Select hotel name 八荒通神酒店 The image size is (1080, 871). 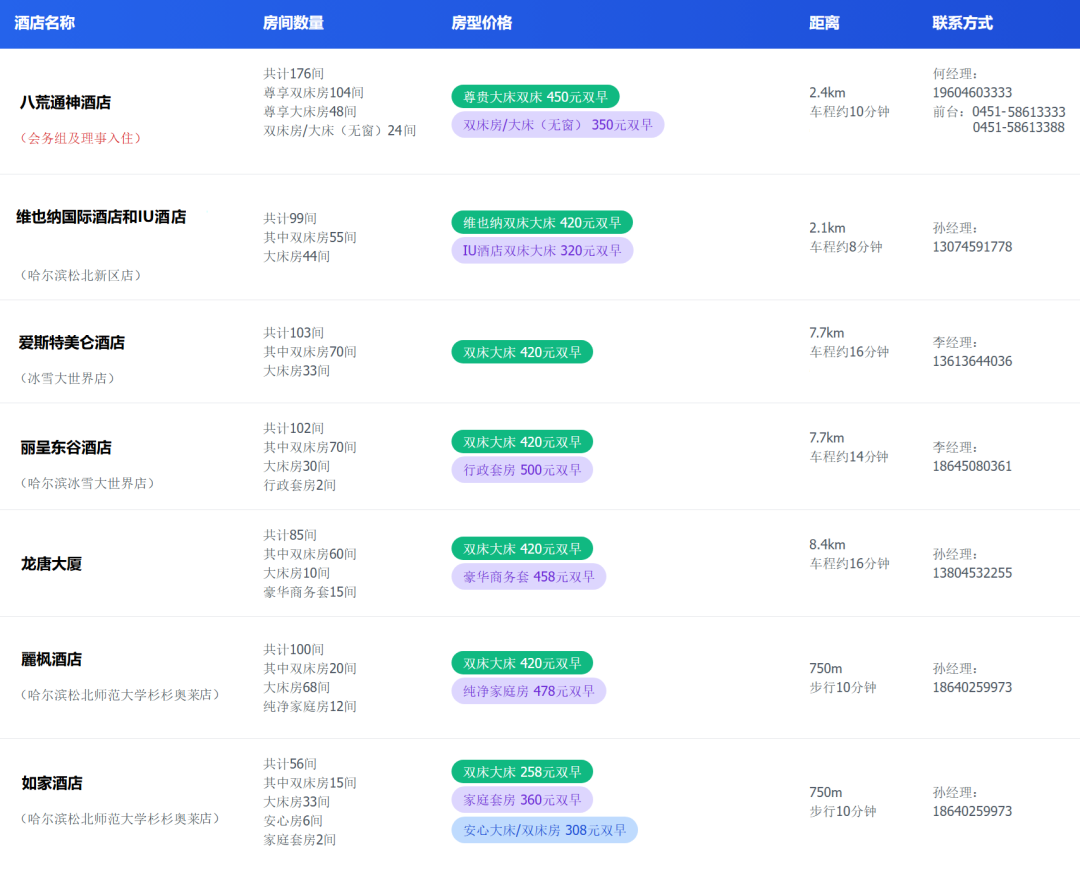(65, 103)
